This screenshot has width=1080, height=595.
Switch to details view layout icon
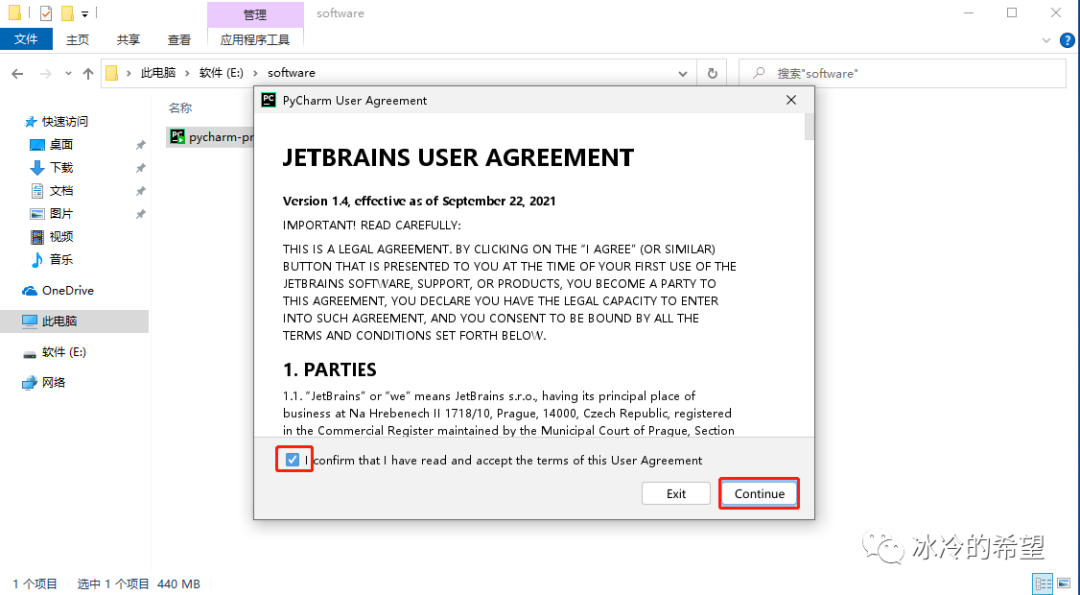[1043, 583]
